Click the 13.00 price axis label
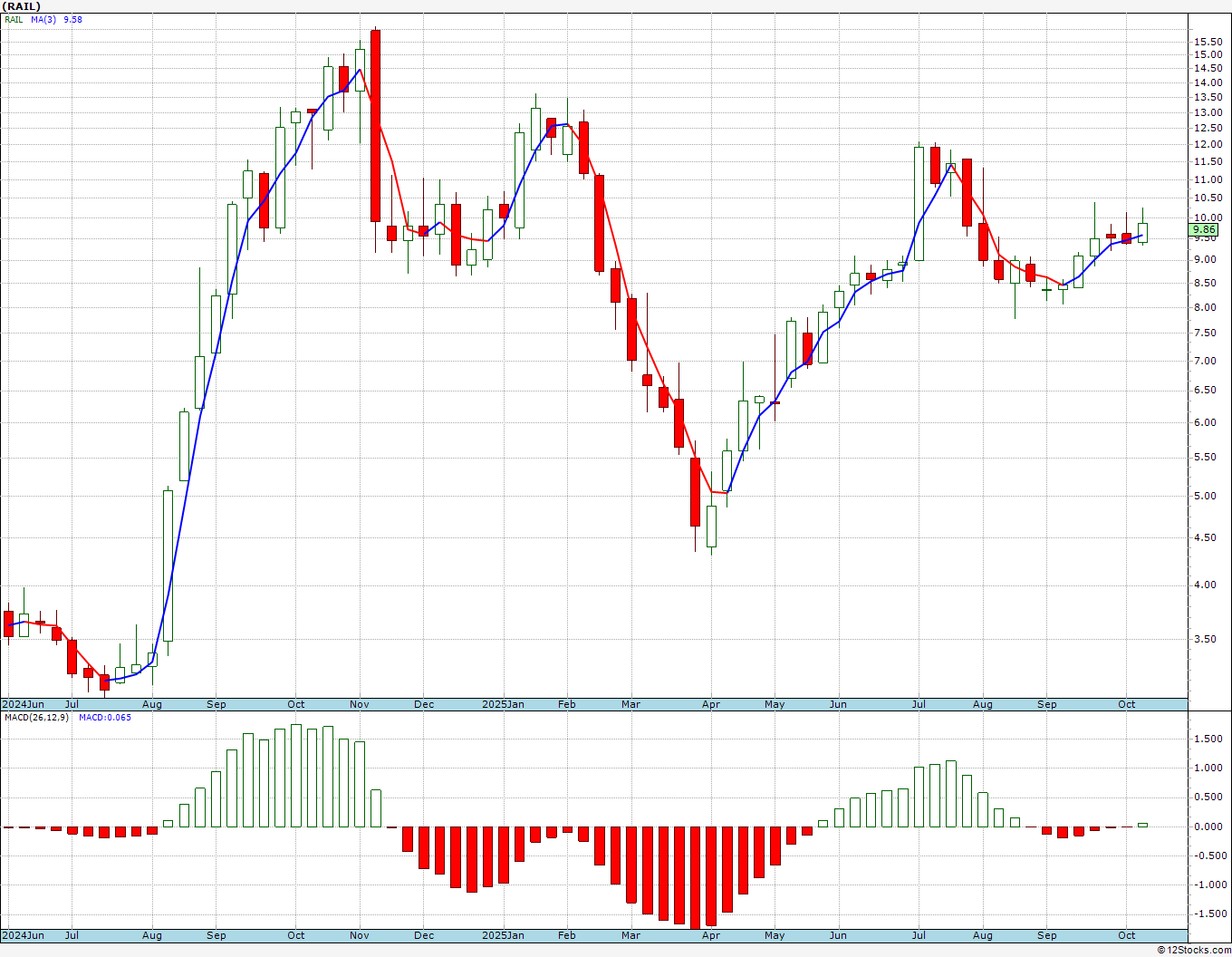 (1208, 112)
